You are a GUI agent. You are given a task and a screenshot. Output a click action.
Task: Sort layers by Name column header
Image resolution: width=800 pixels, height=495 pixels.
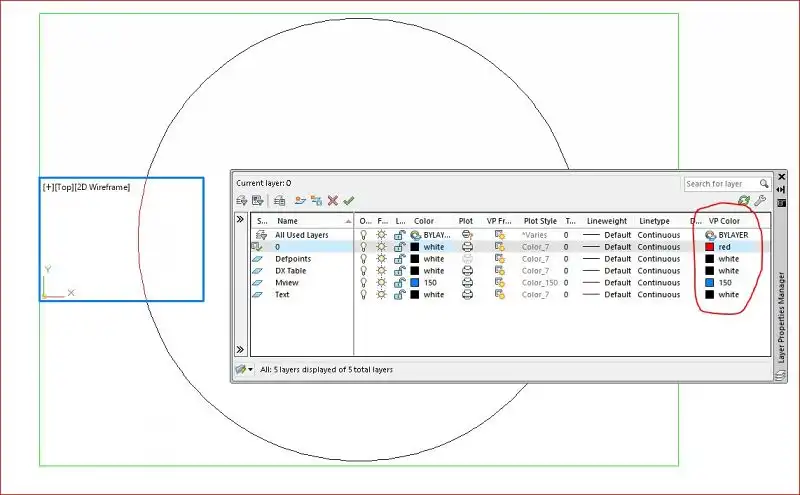tap(287, 221)
